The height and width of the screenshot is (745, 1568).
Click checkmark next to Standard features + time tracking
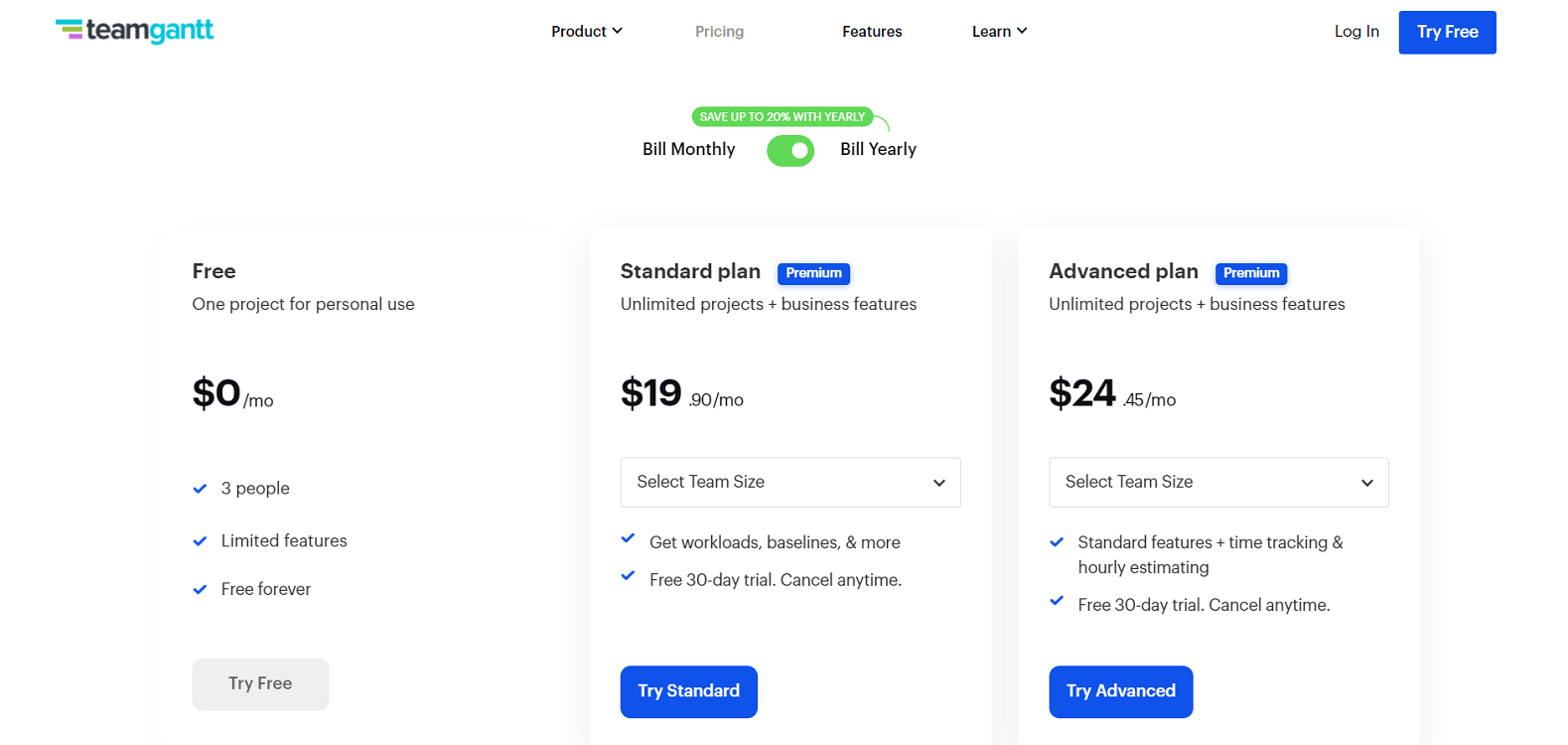(x=1057, y=542)
